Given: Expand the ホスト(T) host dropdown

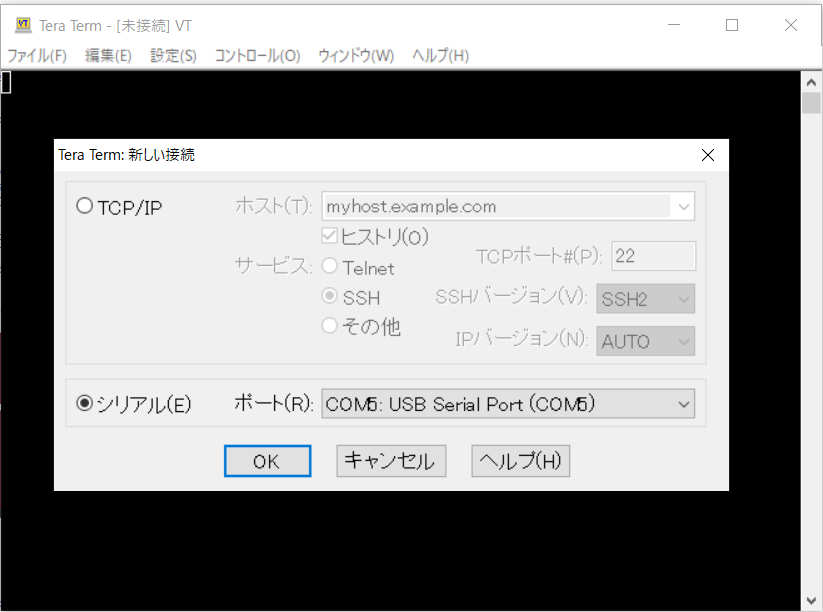Looking at the screenshot, I should click(684, 207).
